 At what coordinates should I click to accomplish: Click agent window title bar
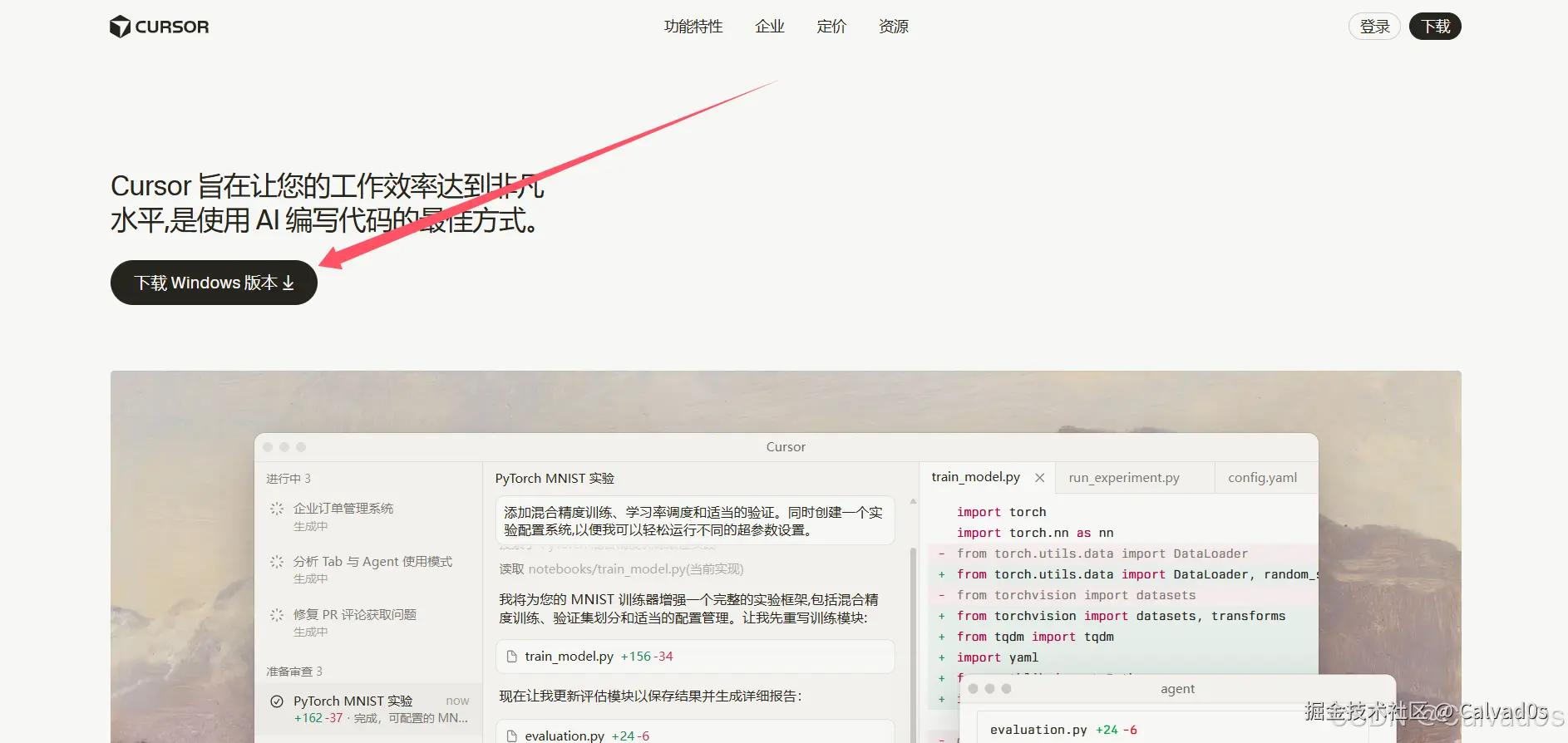coord(1177,689)
